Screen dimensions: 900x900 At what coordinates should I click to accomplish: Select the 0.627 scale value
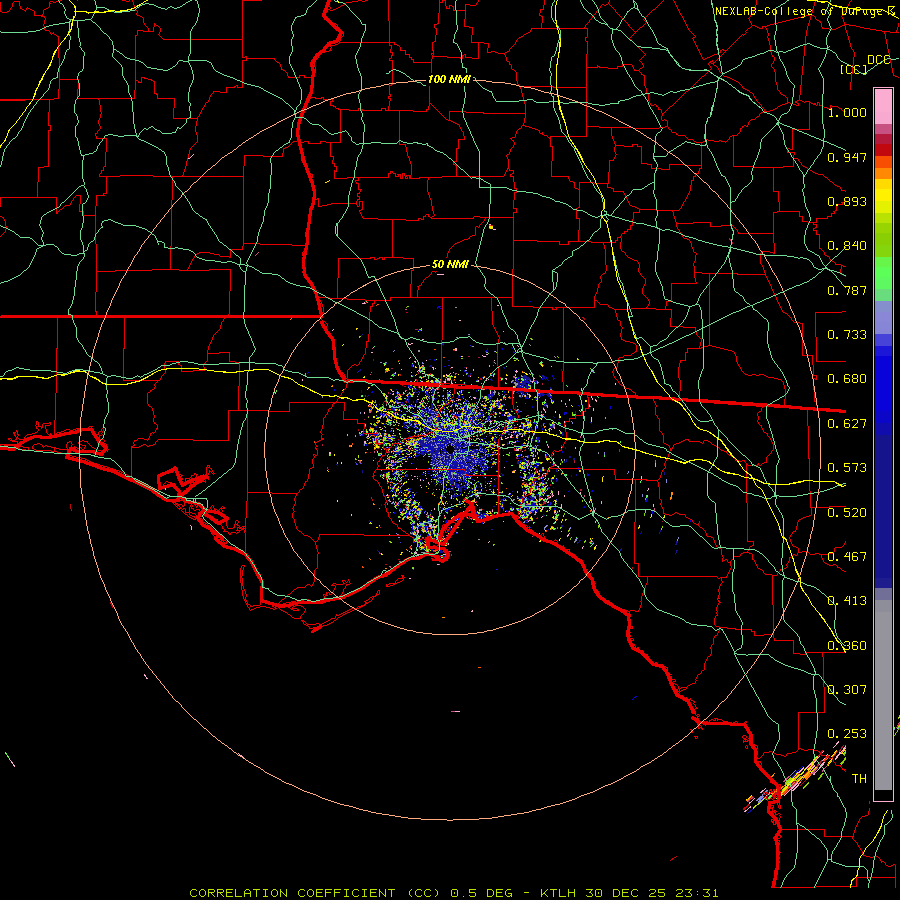(847, 423)
